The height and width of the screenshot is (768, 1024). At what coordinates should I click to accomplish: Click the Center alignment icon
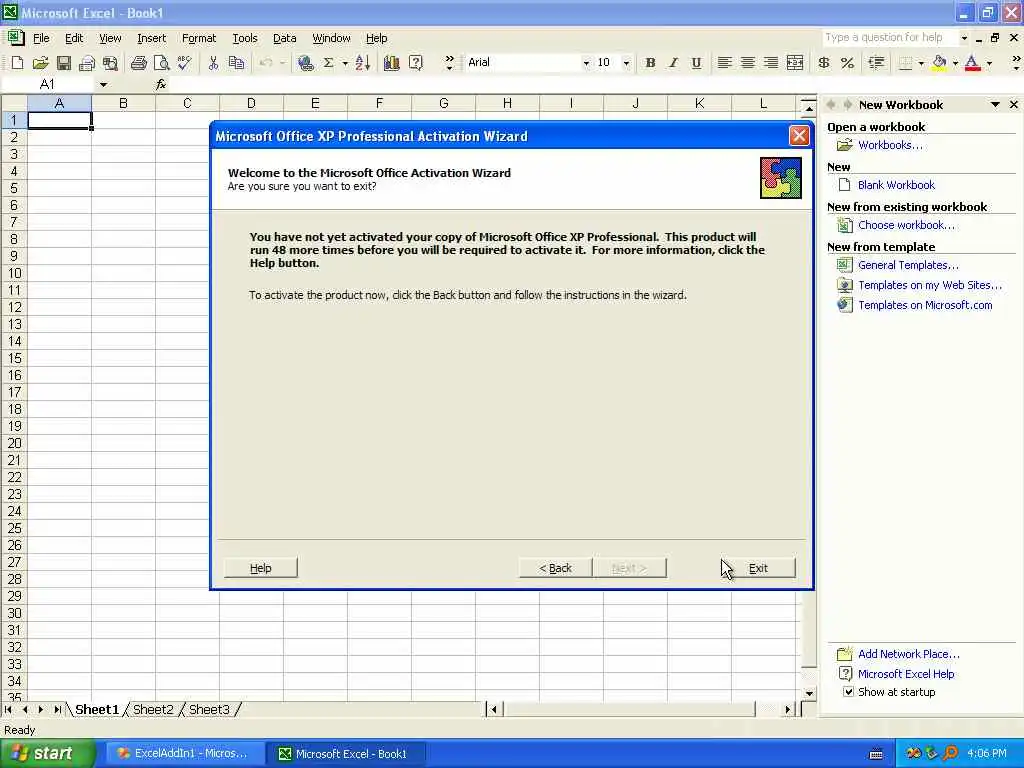(x=748, y=63)
